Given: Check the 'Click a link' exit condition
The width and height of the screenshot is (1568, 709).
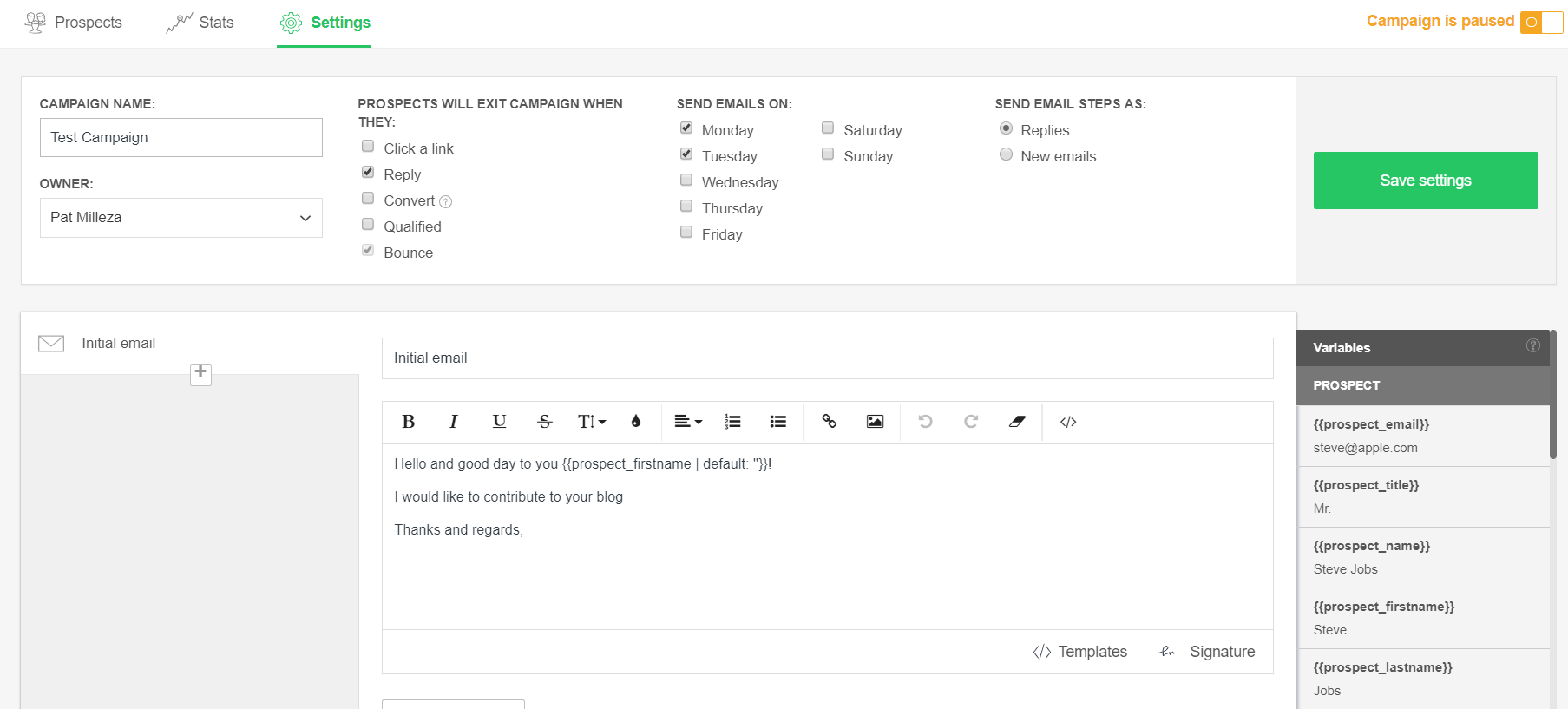Looking at the screenshot, I should 368,147.
